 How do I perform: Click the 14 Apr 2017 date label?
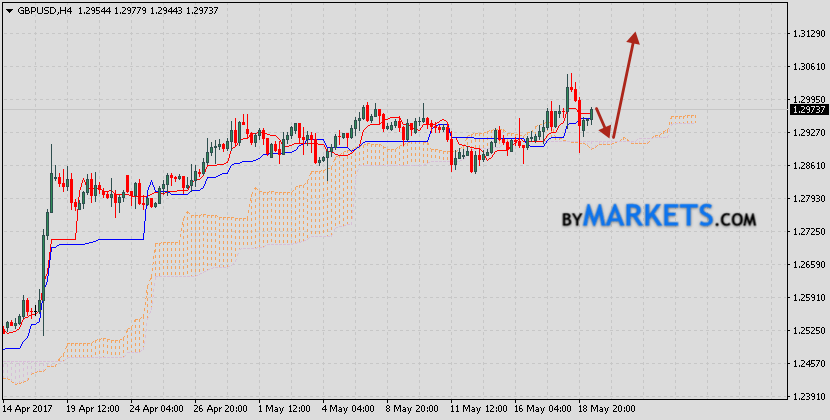pos(30,409)
